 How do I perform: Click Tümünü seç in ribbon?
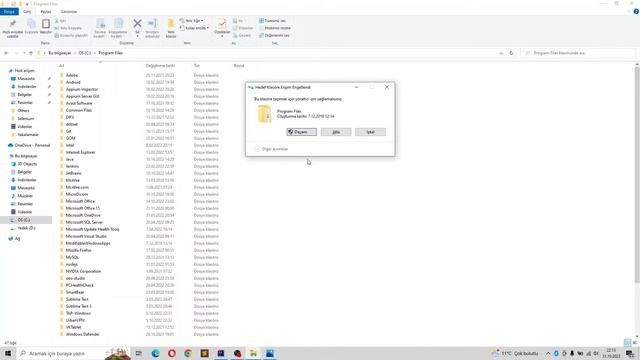[272, 20]
